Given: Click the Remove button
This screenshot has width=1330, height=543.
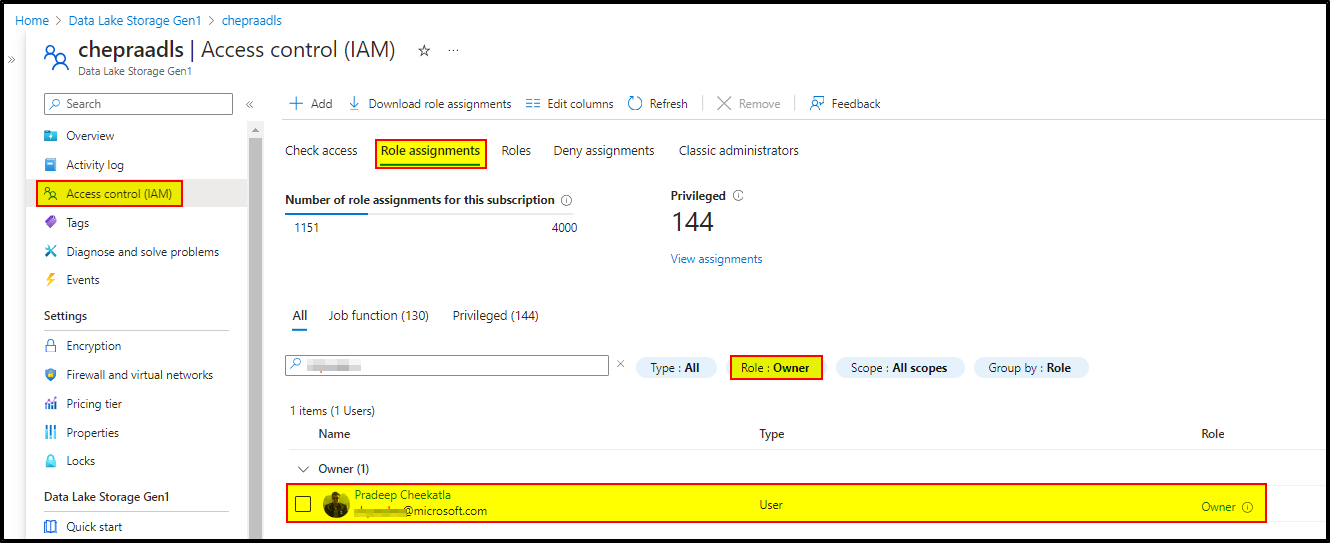Looking at the screenshot, I should tap(749, 104).
